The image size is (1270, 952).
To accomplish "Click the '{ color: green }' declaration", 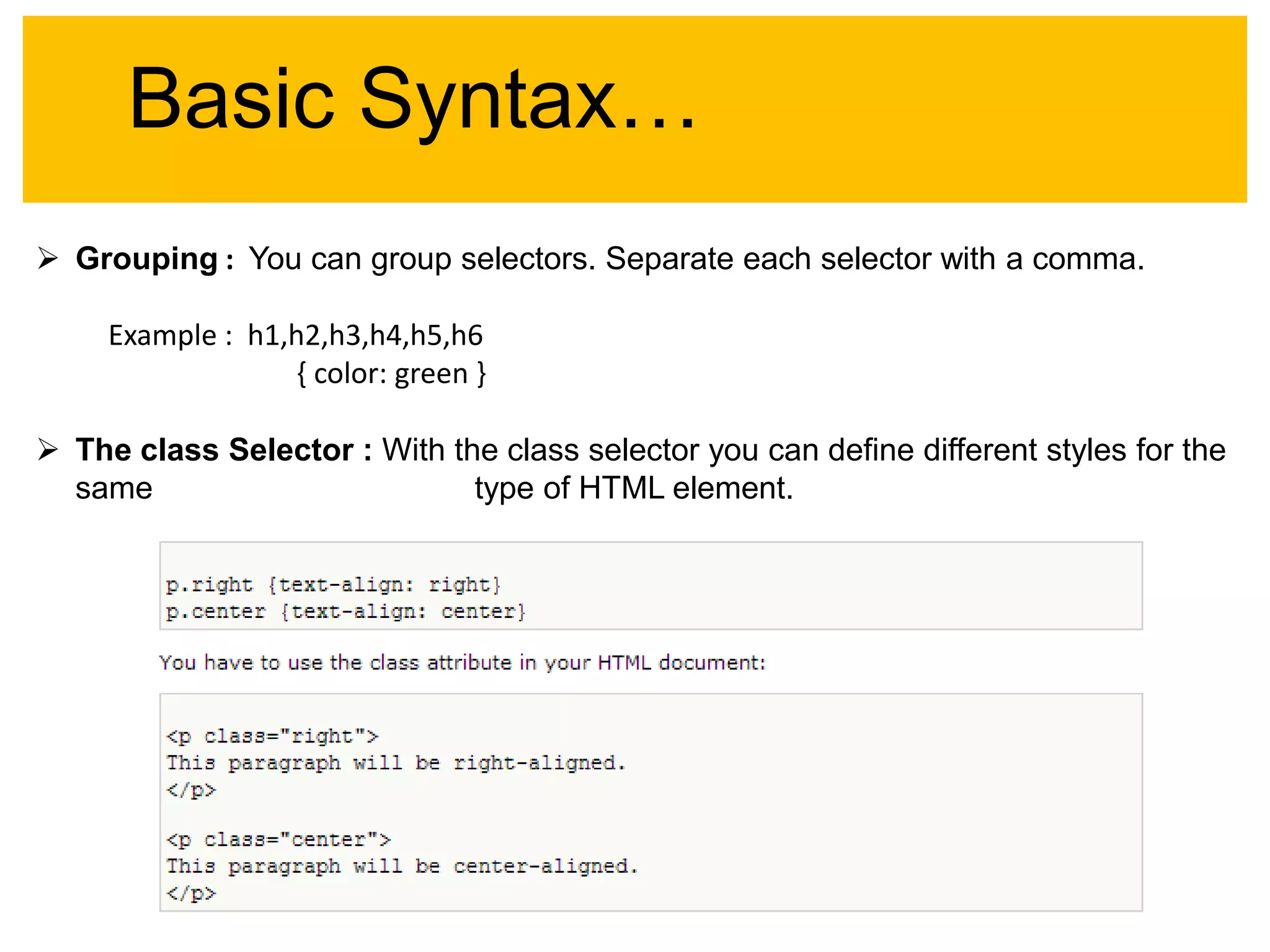I will (x=392, y=374).
